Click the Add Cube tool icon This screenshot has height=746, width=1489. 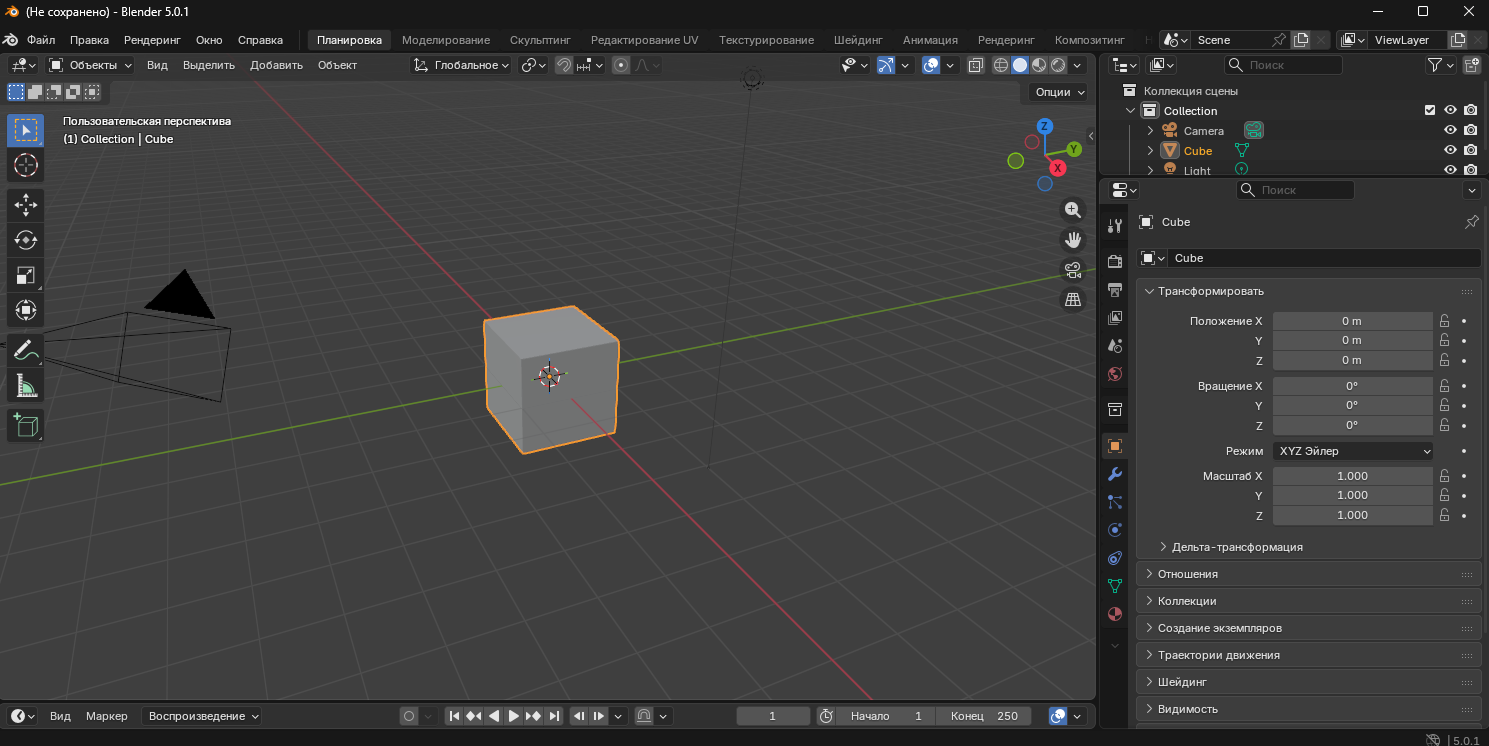point(26,426)
